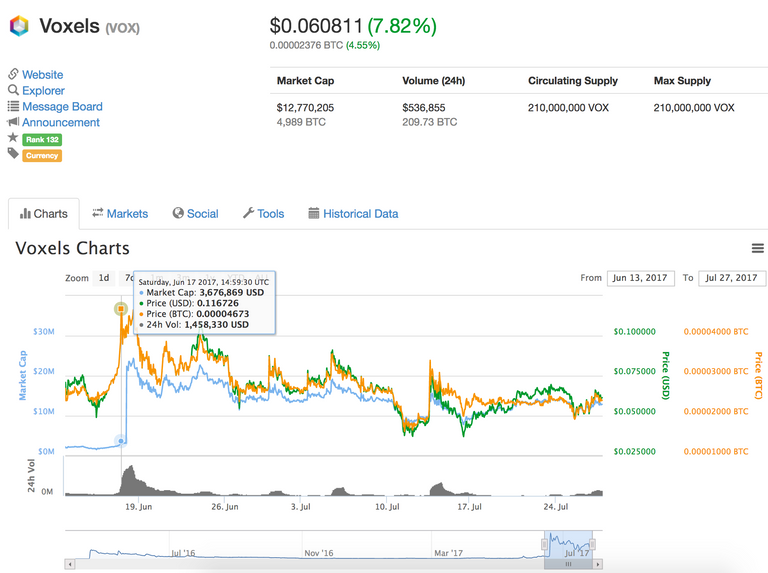Image resolution: width=768 pixels, height=573 pixels.
Task: Click the orange highlighted point on BTC price line
Action: 121,309
